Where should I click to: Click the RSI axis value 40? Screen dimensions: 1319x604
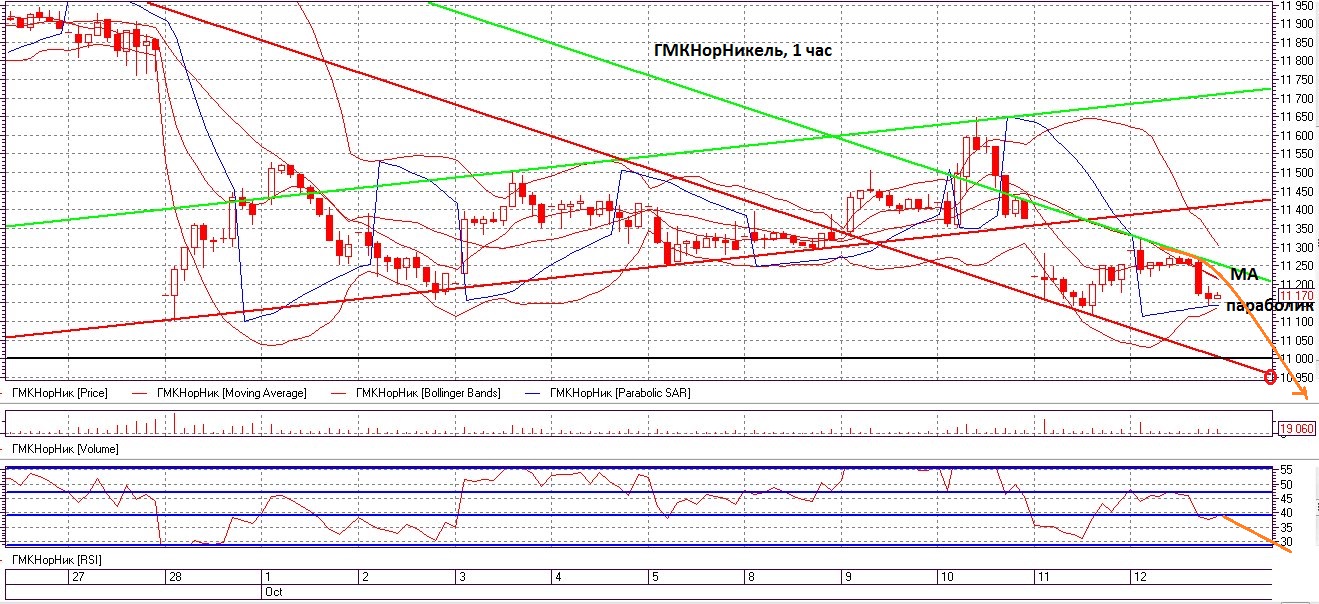1289,513
